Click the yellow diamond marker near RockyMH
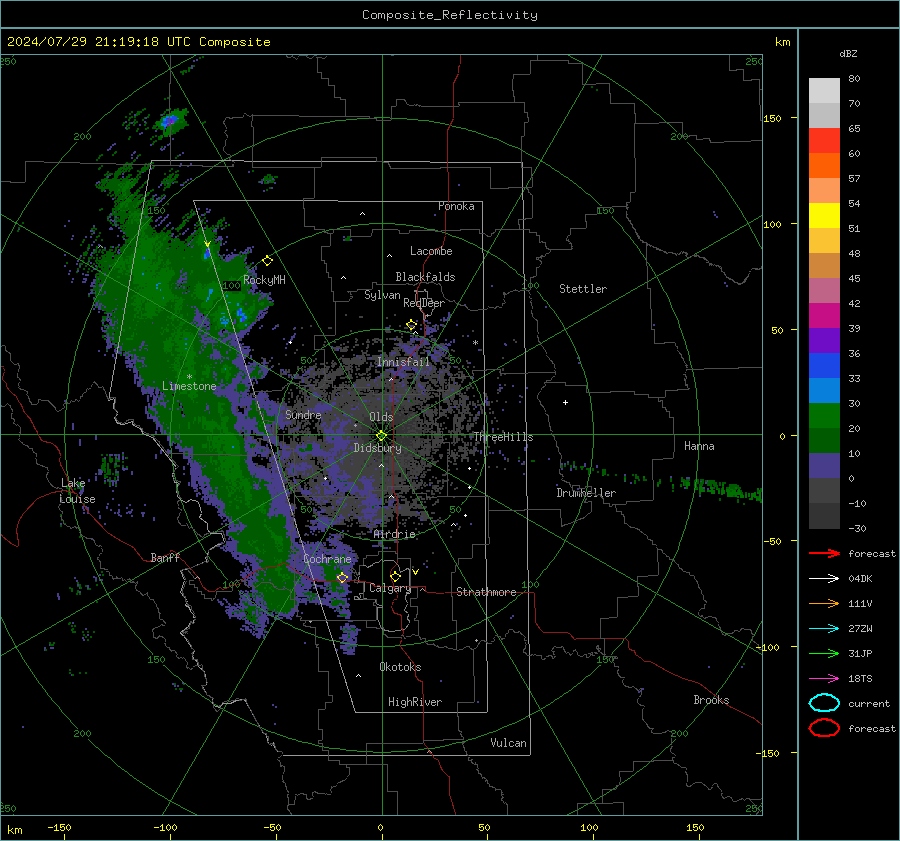The width and height of the screenshot is (900, 841). click(267, 261)
